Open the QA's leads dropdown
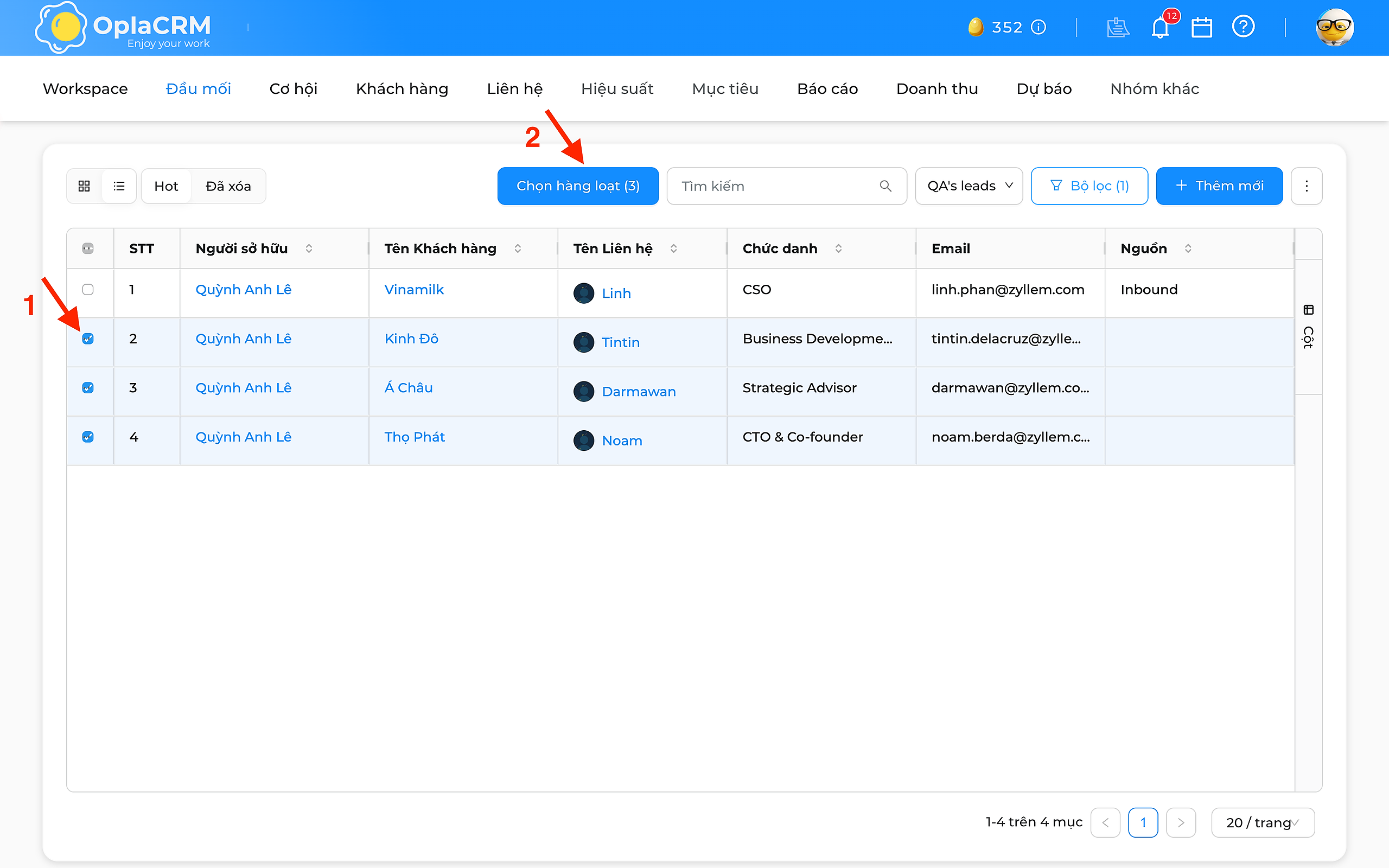 (969, 186)
